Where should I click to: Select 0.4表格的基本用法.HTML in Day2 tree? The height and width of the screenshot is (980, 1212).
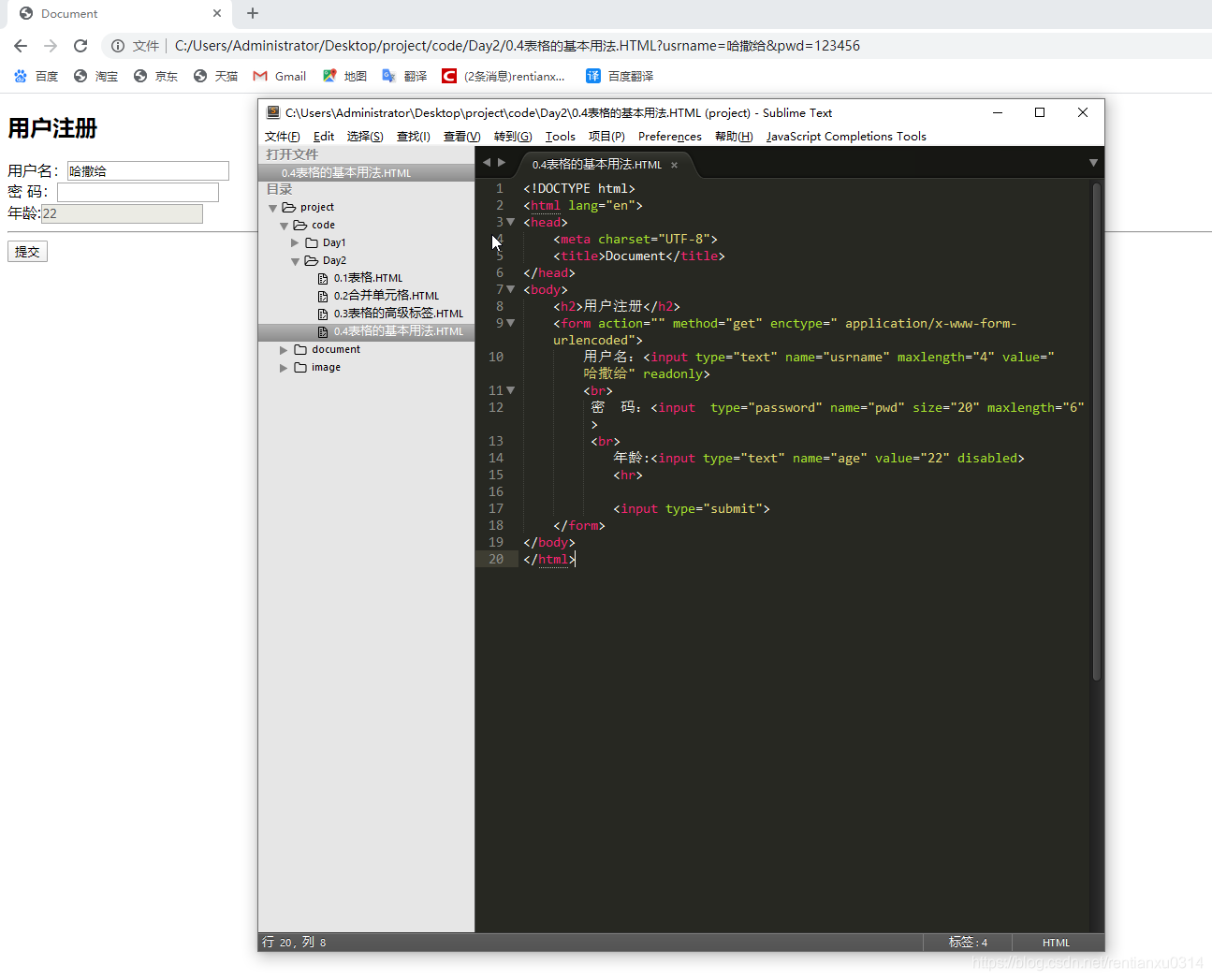click(366, 331)
